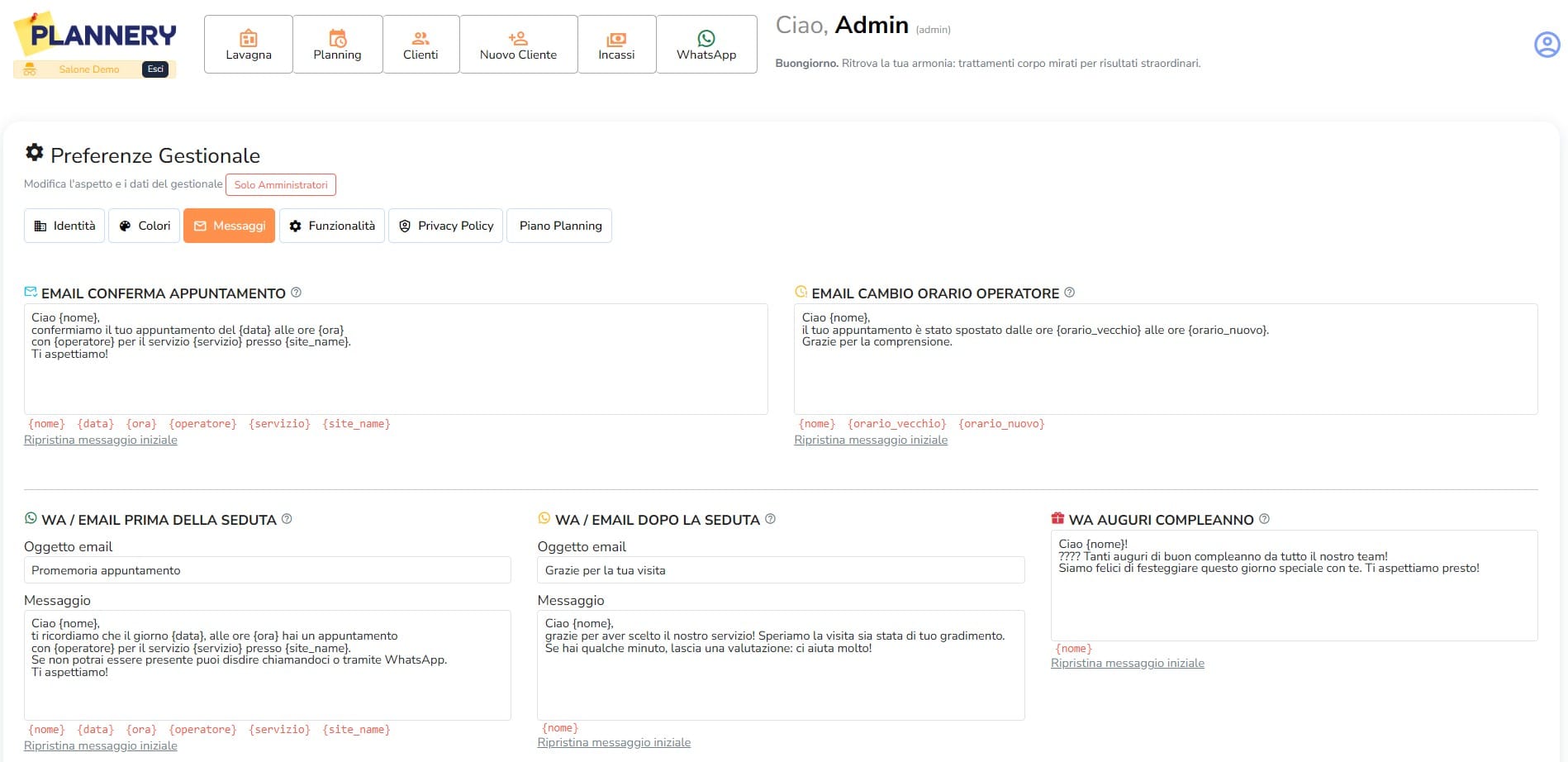The height and width of the screenshot is (762, 1568).
Task: Switch to the Colori tab
Action: [x=145, y=226]
